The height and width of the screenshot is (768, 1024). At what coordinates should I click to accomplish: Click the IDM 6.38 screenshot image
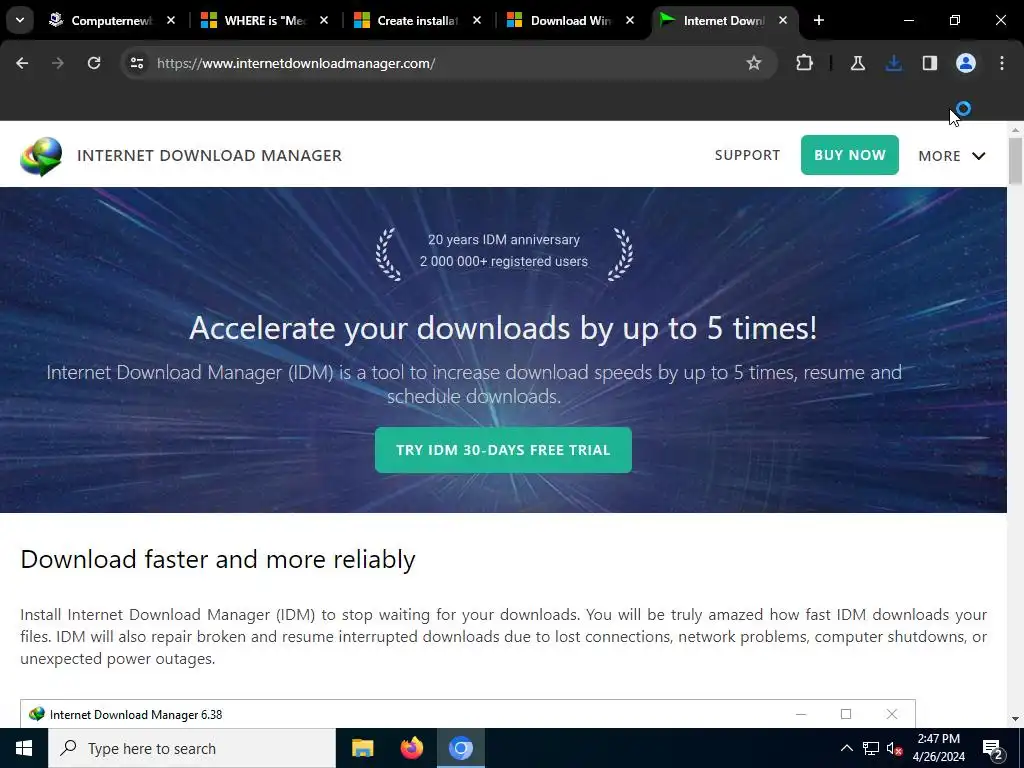(468, 714)
